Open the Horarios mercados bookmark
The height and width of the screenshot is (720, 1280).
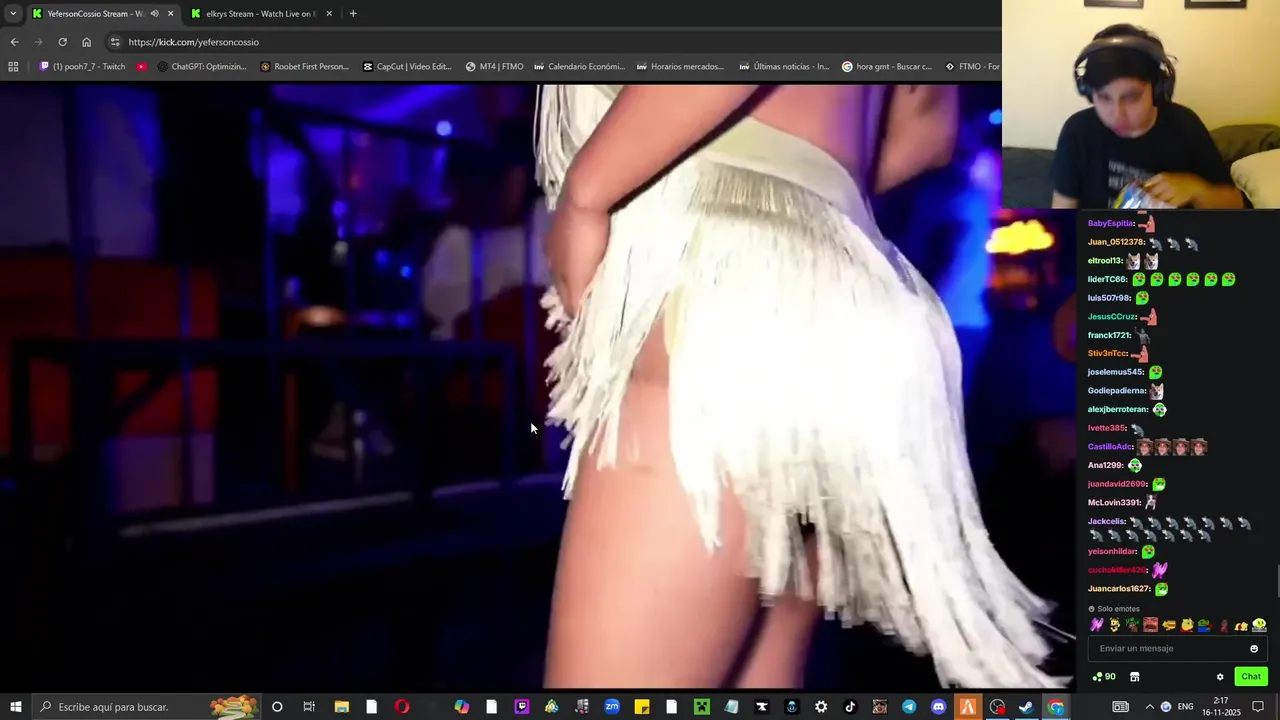(x=680, y=67)
